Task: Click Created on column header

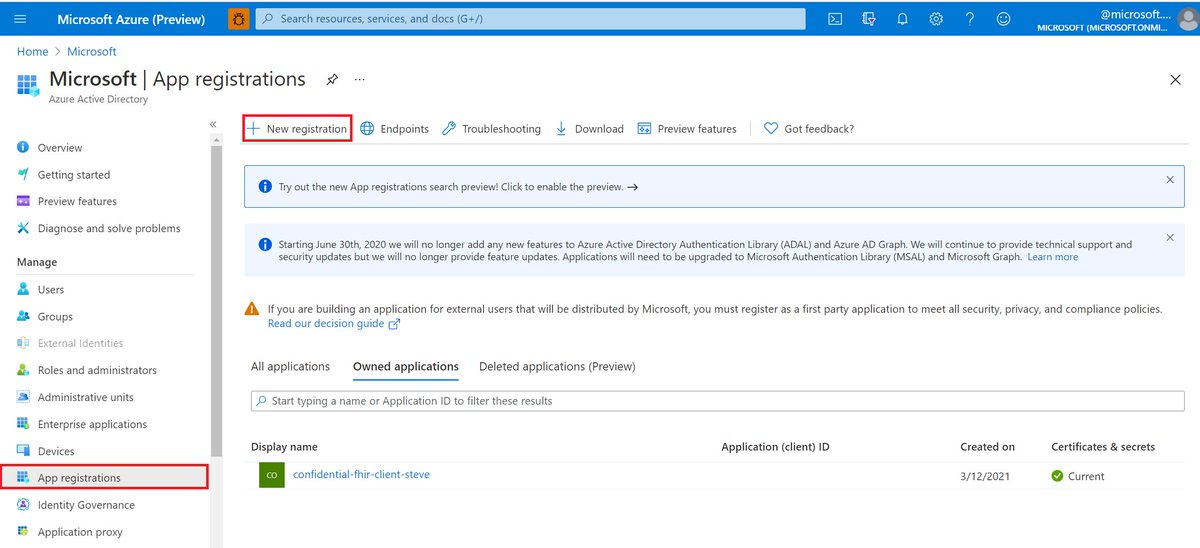Action: click(987, 447)
